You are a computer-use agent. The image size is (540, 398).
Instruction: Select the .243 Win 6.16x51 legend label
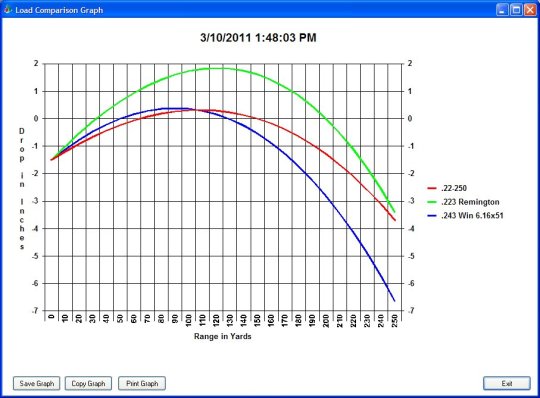(472, 216)
